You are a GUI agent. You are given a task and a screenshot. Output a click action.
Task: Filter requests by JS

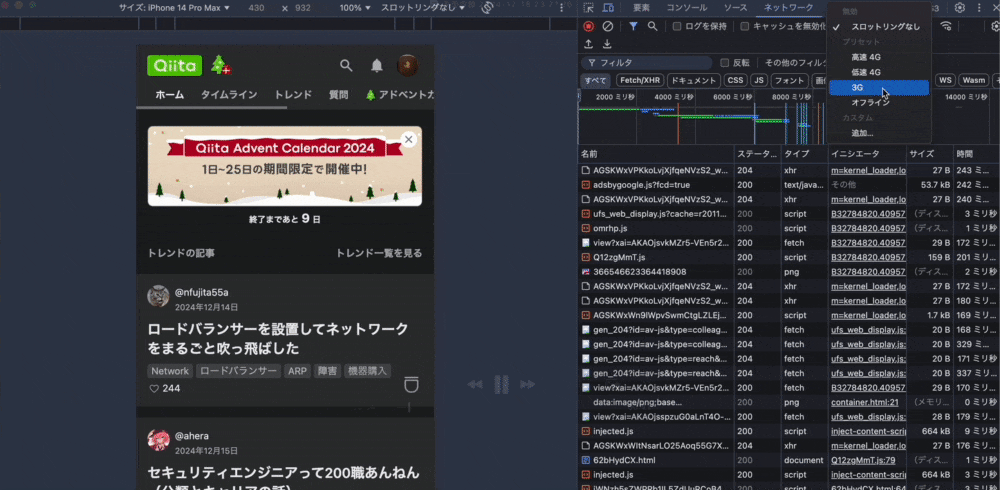coord(758,80)
